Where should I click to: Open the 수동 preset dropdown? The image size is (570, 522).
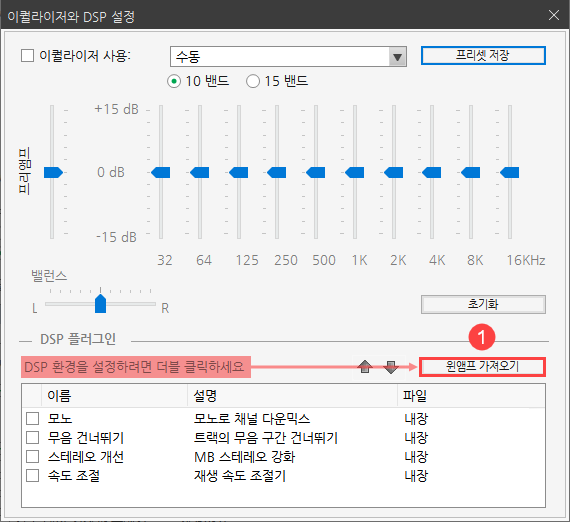pos(288,56)
